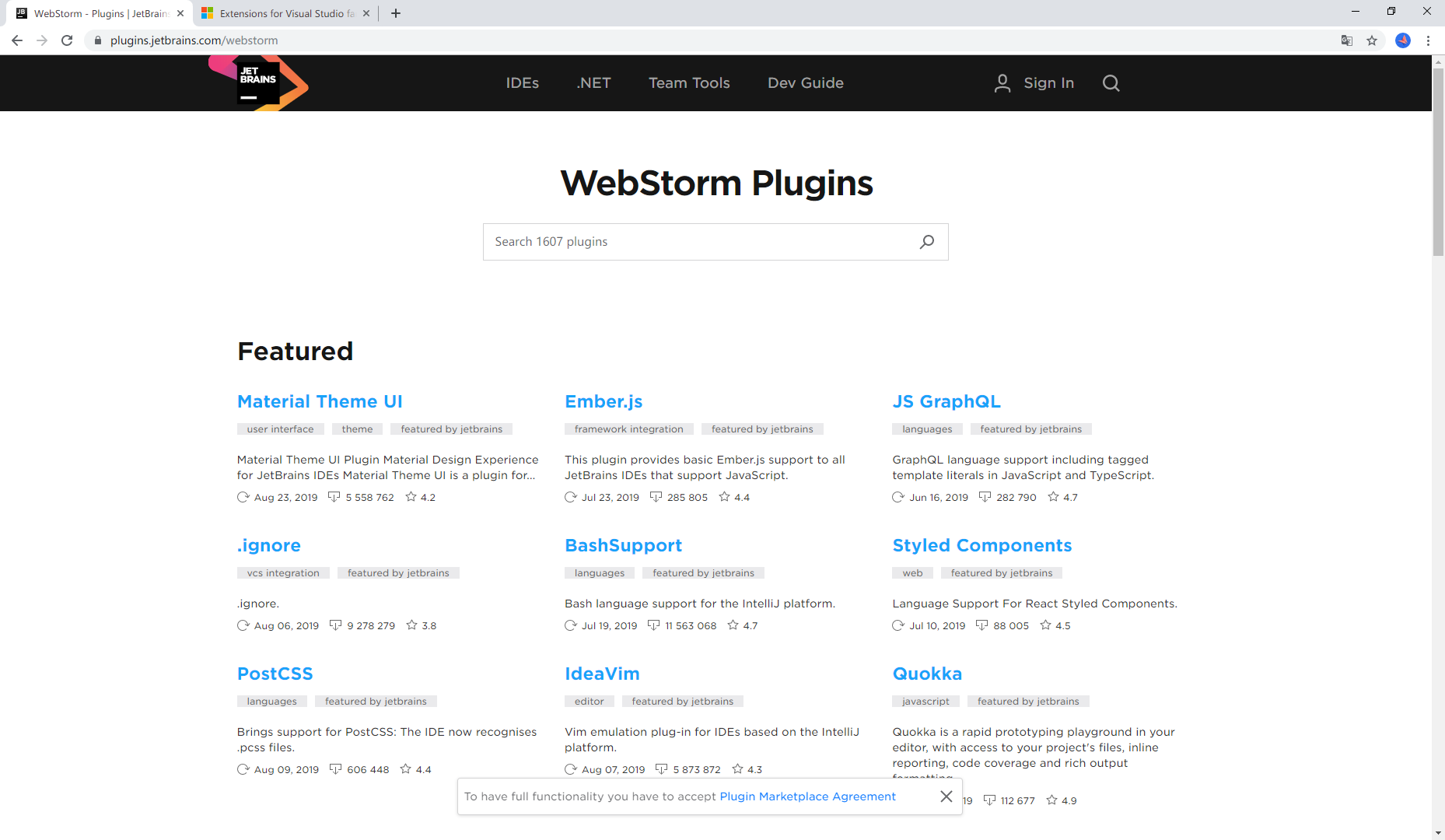The image size is (1445, 840).
Task: Click the 'theme' tag
Action: 357,429
